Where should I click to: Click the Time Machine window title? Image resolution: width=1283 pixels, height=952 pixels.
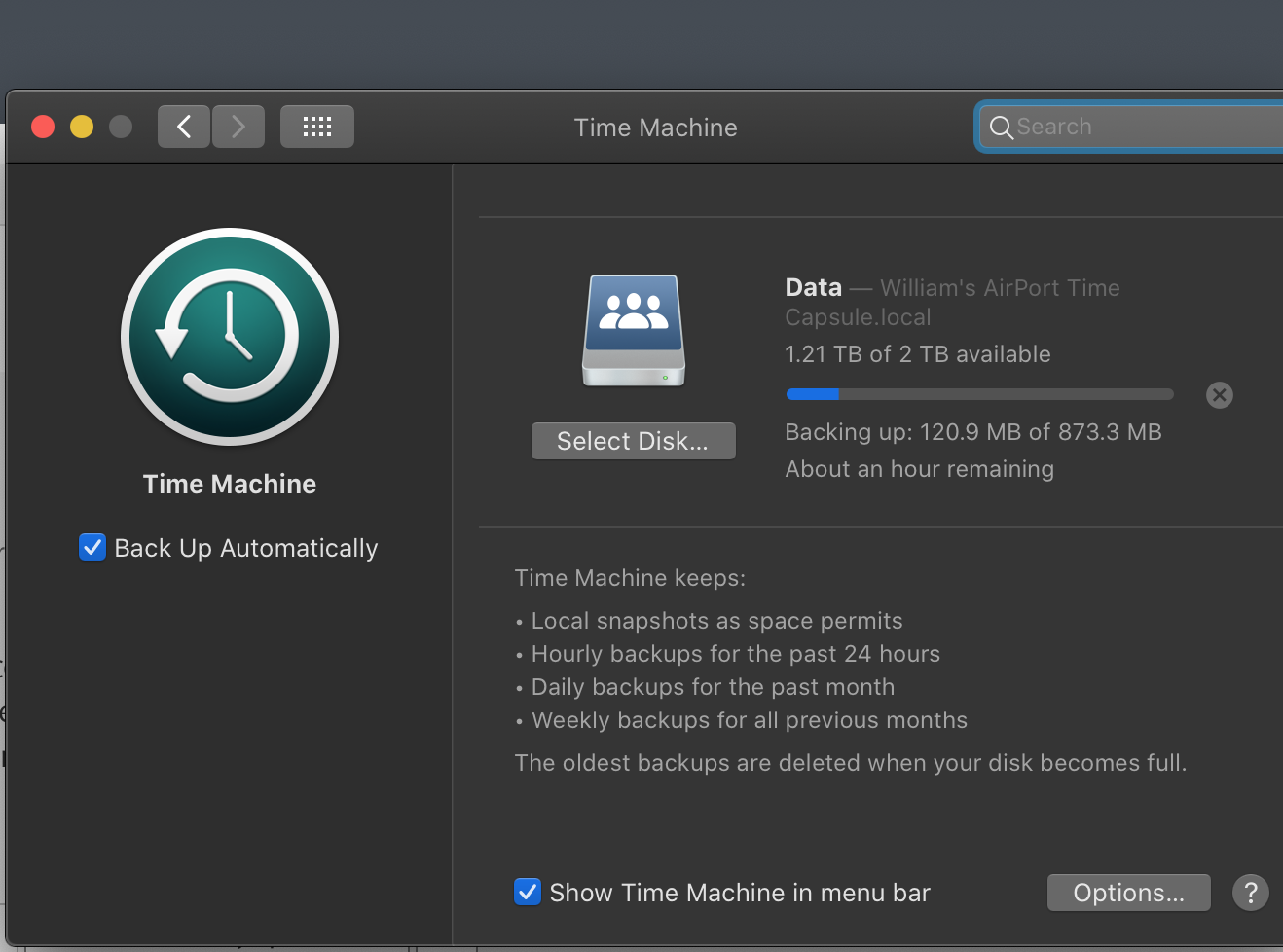(656, 128)
